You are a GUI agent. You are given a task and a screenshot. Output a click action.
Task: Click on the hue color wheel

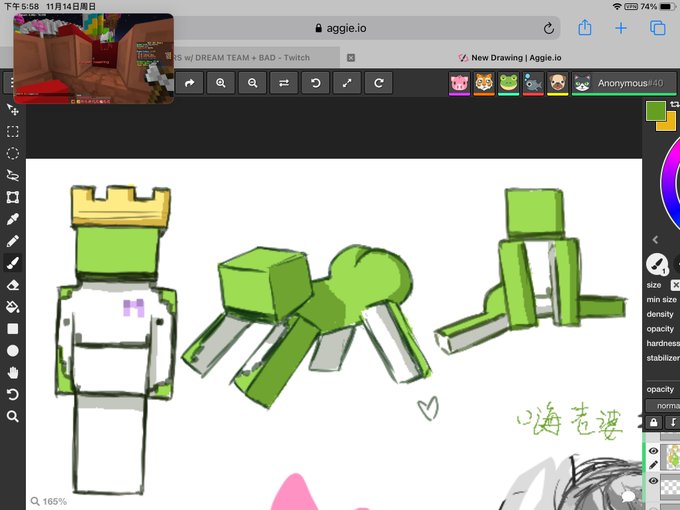667,182
